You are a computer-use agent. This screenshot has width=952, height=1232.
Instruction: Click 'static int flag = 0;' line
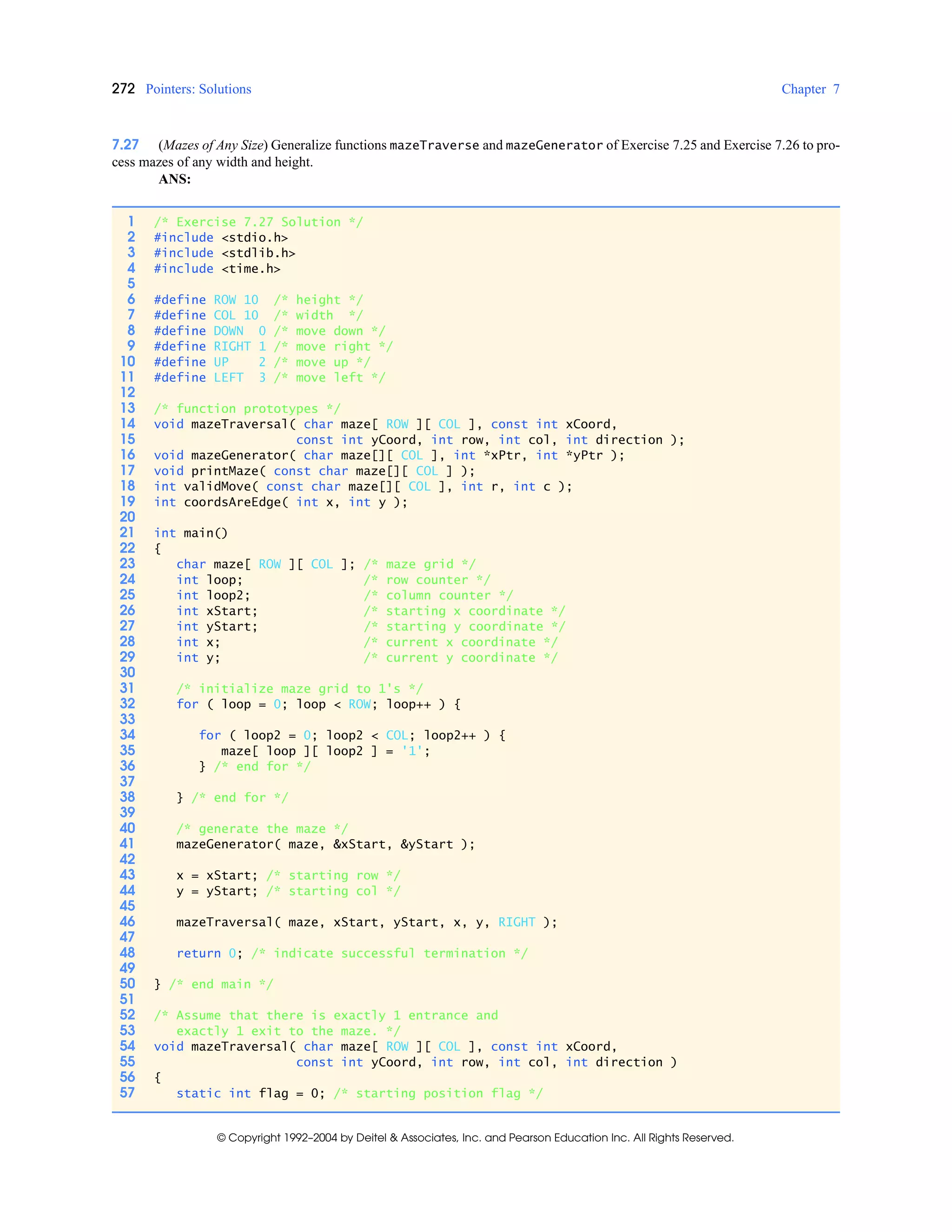tap(251, 1093)
